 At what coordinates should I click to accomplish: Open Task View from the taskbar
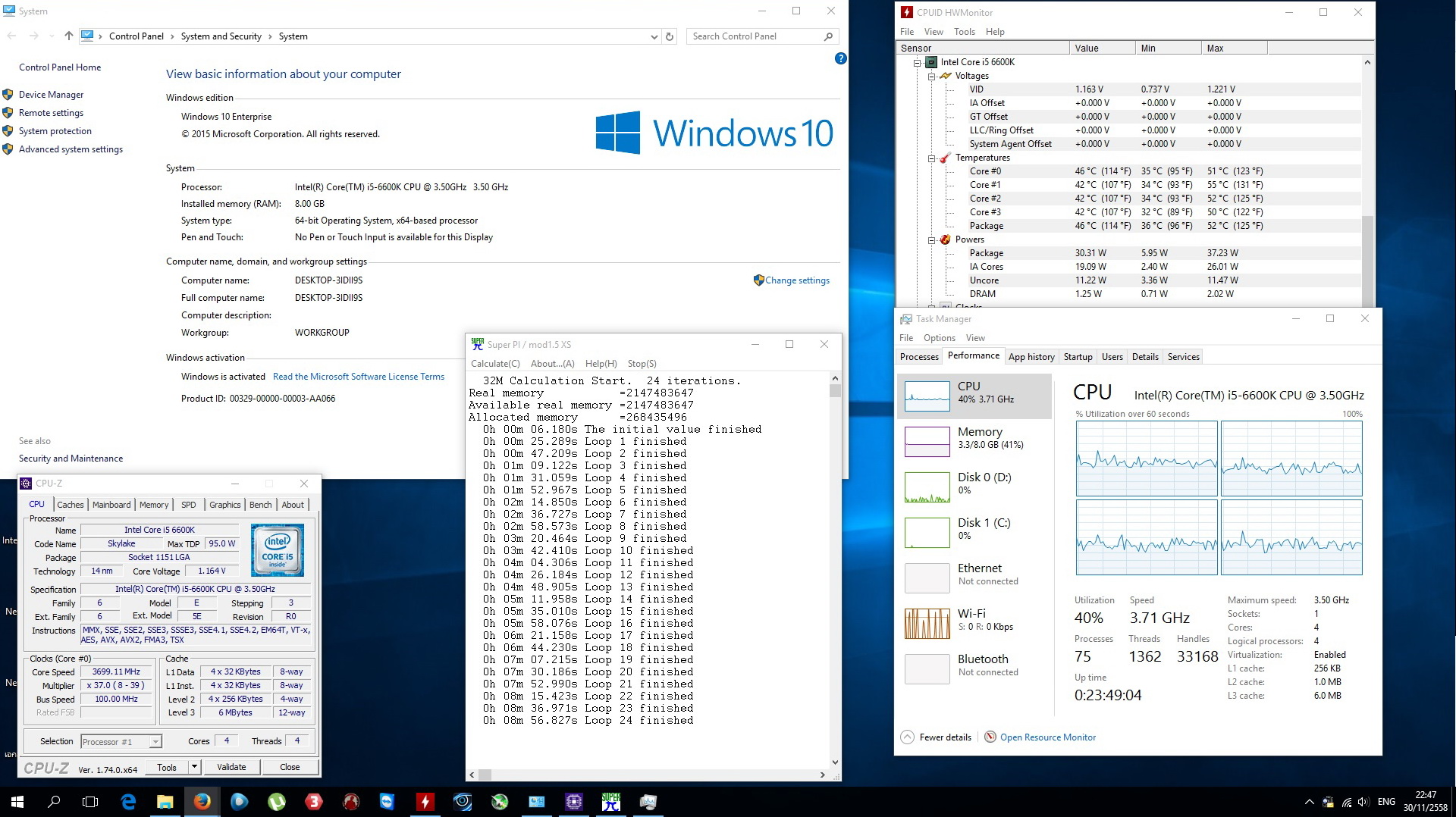(x=90, y=802)
